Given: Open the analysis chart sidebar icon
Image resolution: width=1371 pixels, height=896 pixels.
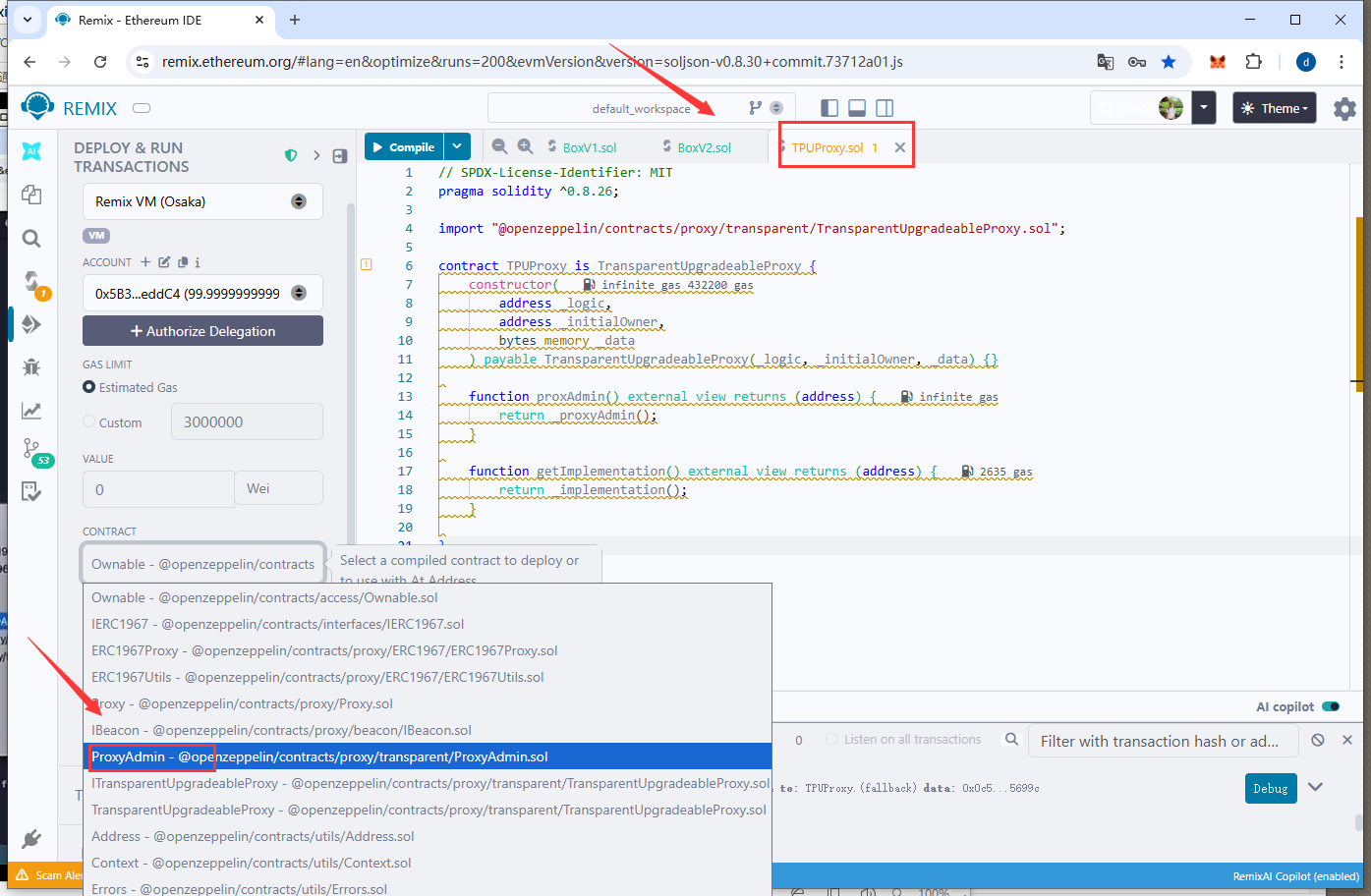Looking at the screenshot, I should click(x=31, y=411).
